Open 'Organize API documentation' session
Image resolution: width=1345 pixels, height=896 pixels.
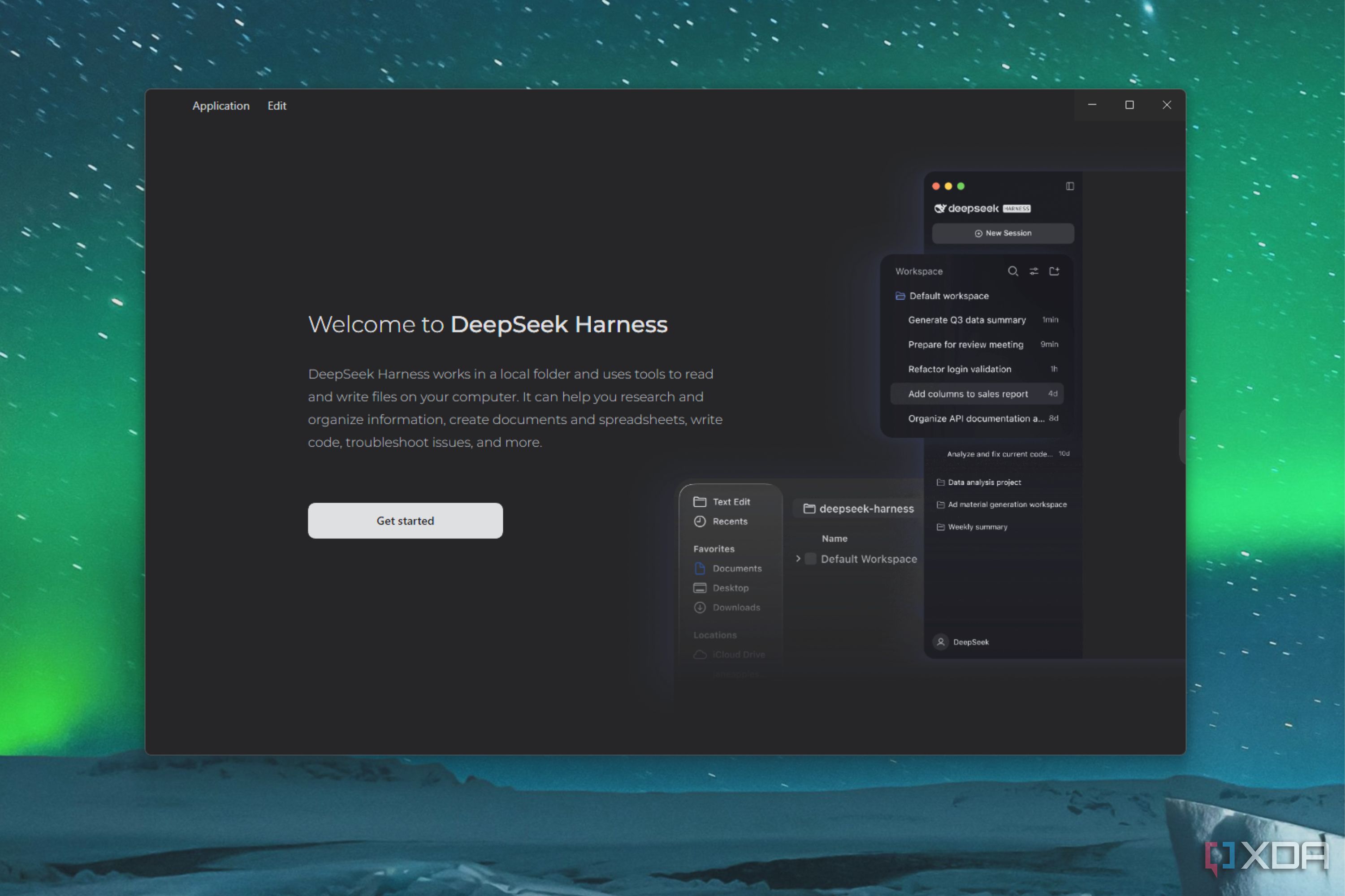977,418
